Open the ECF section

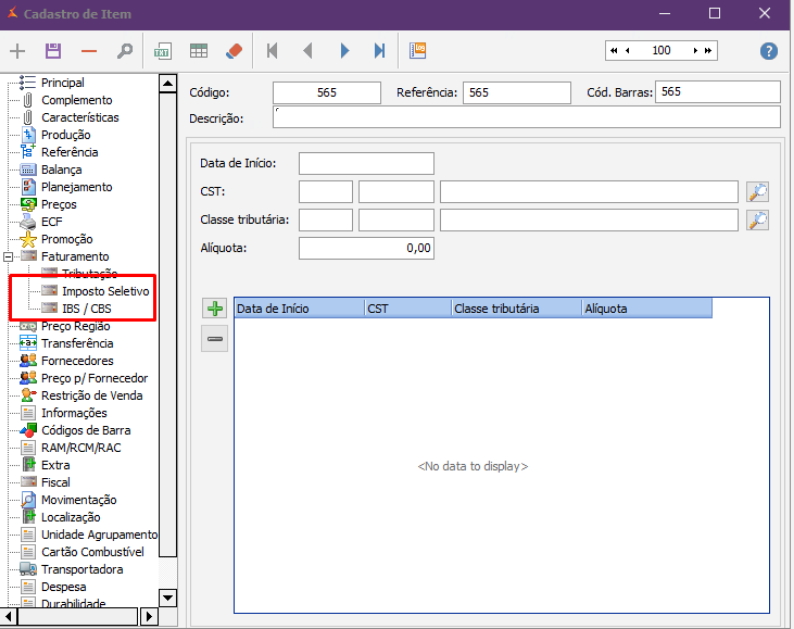coord(52,221)
